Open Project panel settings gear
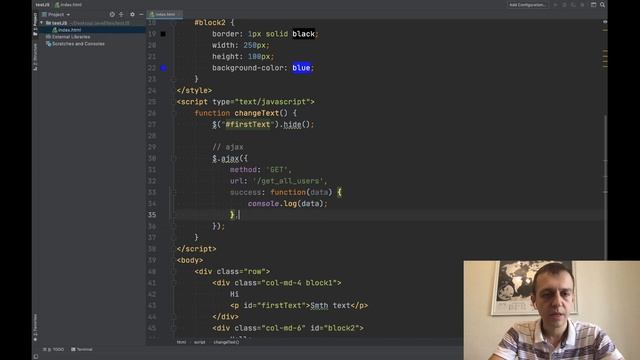The width and height of the screenshot is (640, 360). point(132,14)
